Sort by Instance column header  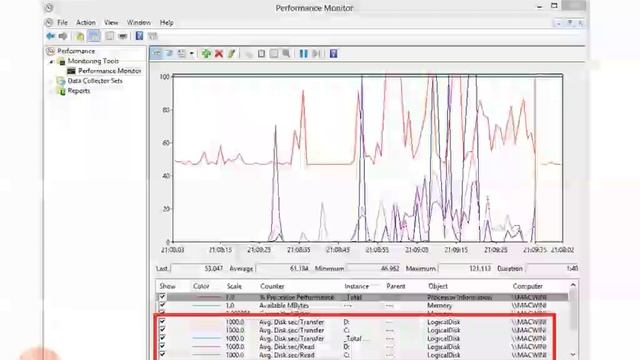point(356,286)
